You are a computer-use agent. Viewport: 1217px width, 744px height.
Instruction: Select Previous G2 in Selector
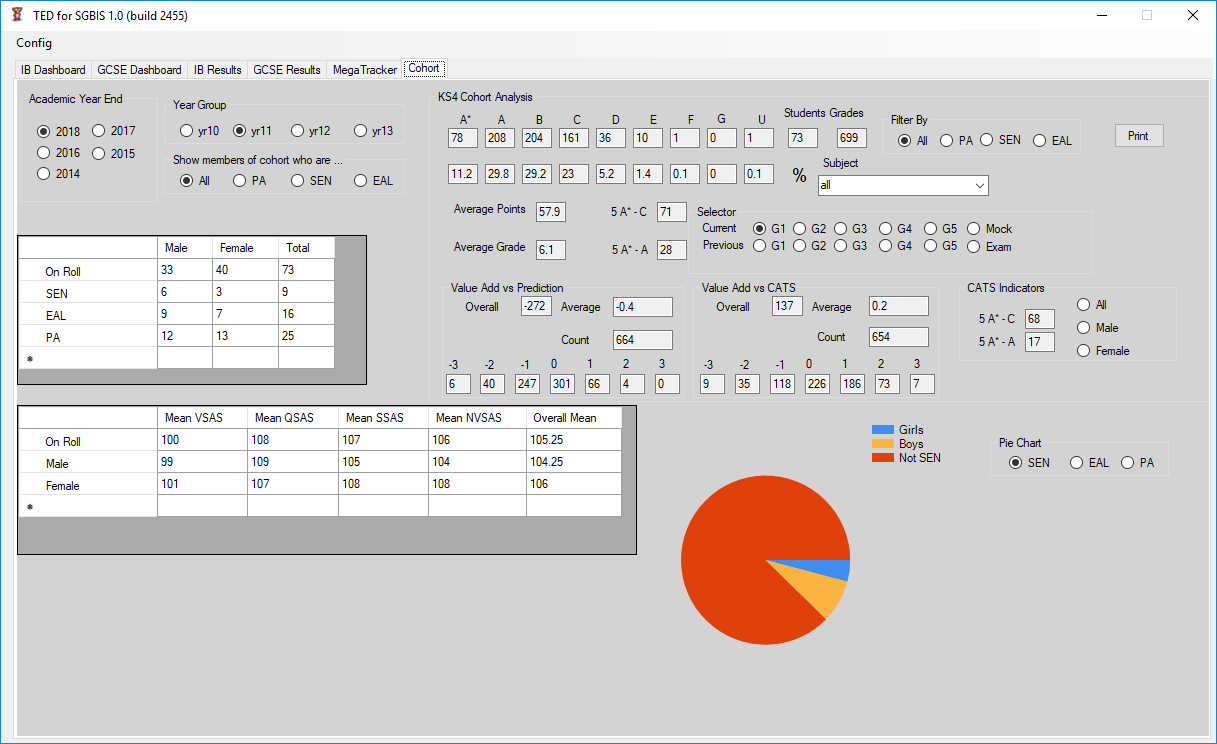coord(810,246)
